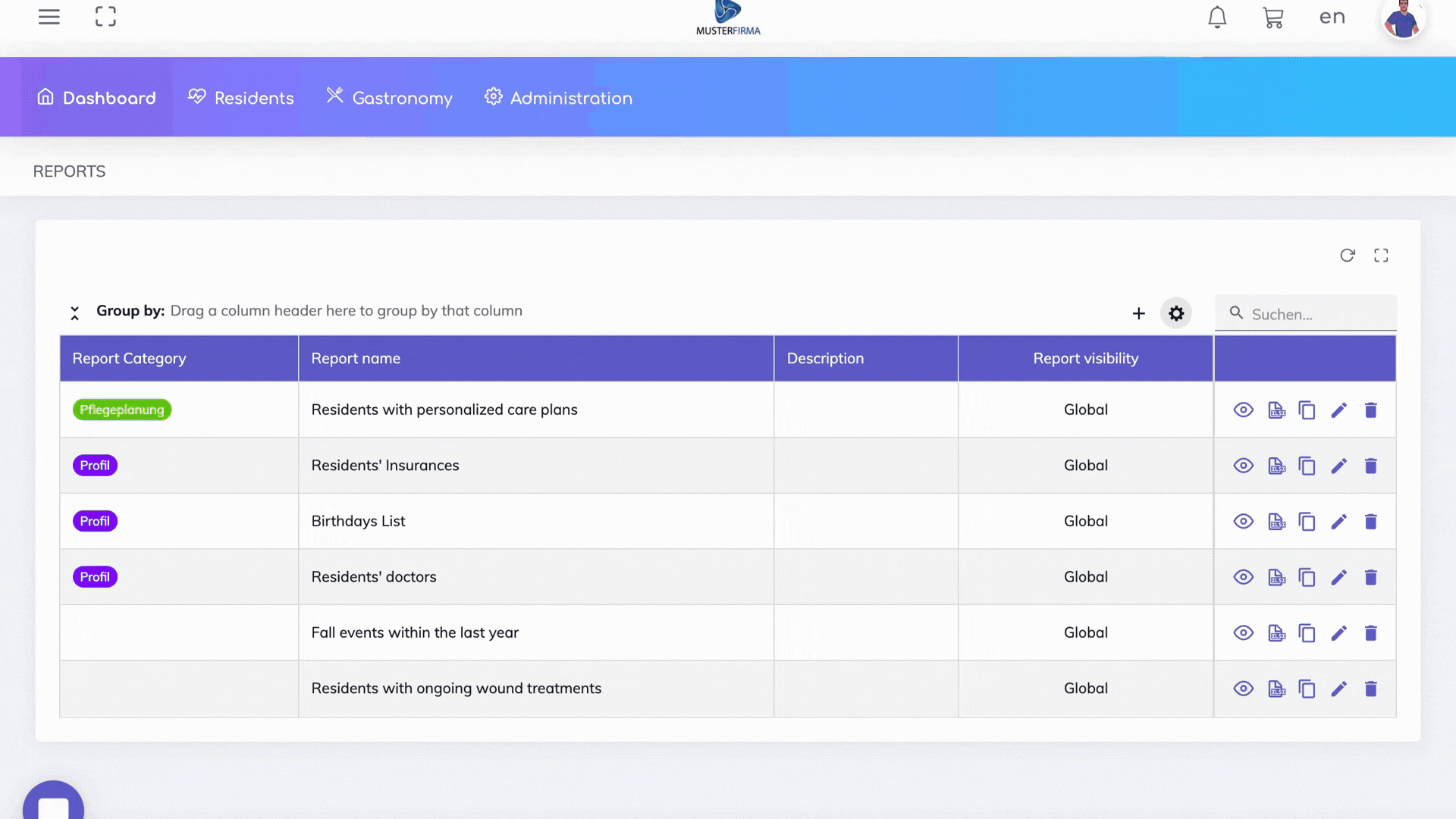Click the refresh icon above the table
The width and height of the screenshot is (1456, 819).
(1347, 256)
